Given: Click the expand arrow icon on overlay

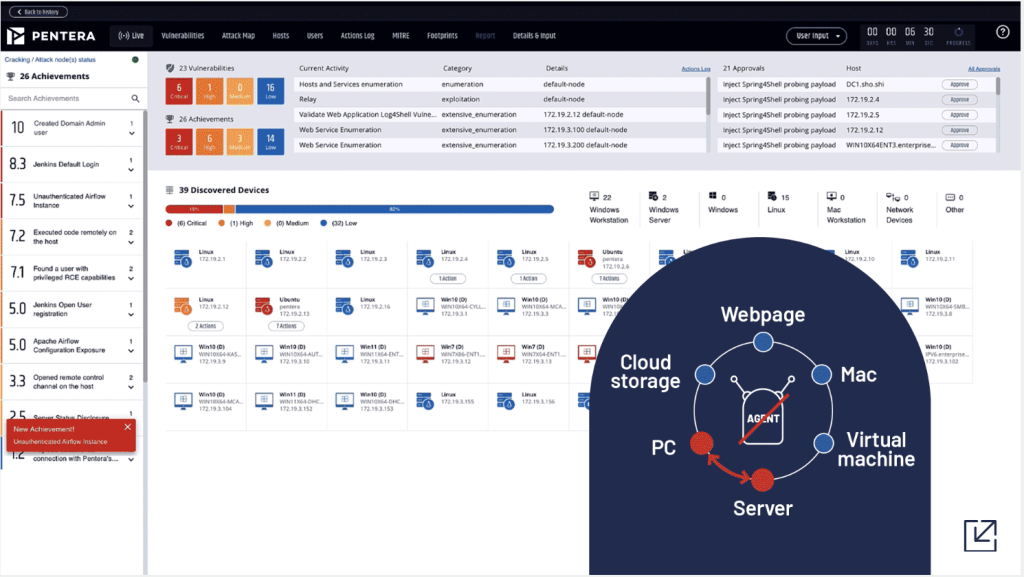Looking at the screenshot, I should (980, 535).
